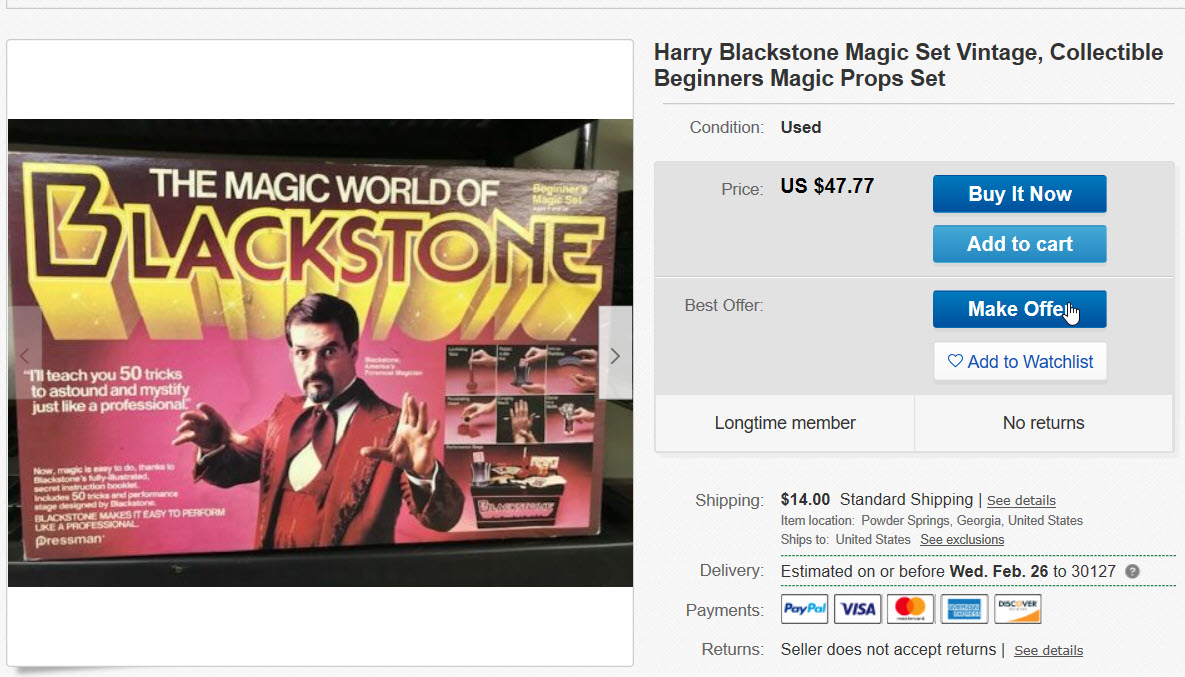This screenshot has width=1185, height=677.
Task: Click the Mastercard payment icon
Action: pos(910,608)
